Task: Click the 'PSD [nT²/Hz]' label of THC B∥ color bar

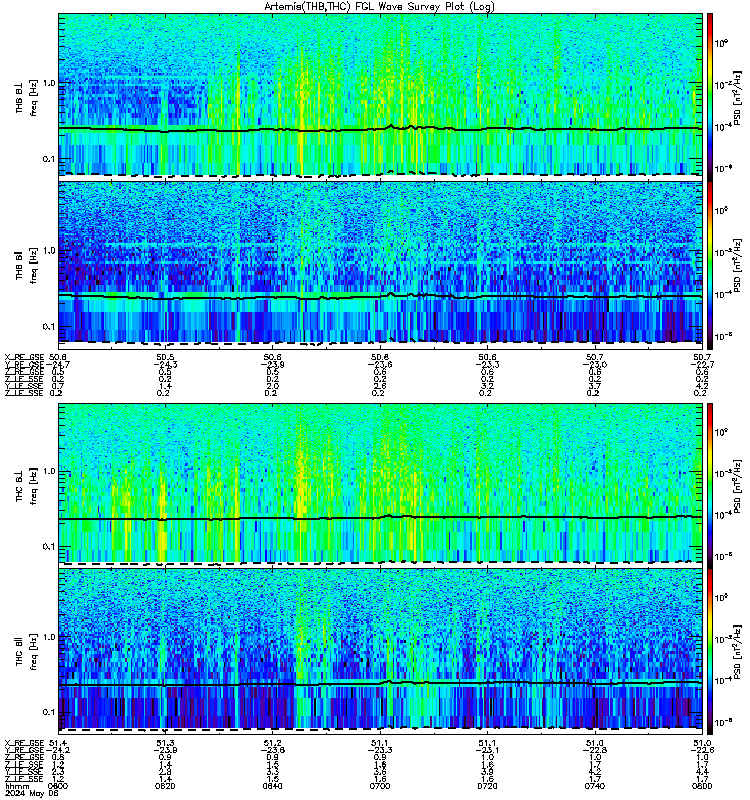Action: (x=738, y=652)
